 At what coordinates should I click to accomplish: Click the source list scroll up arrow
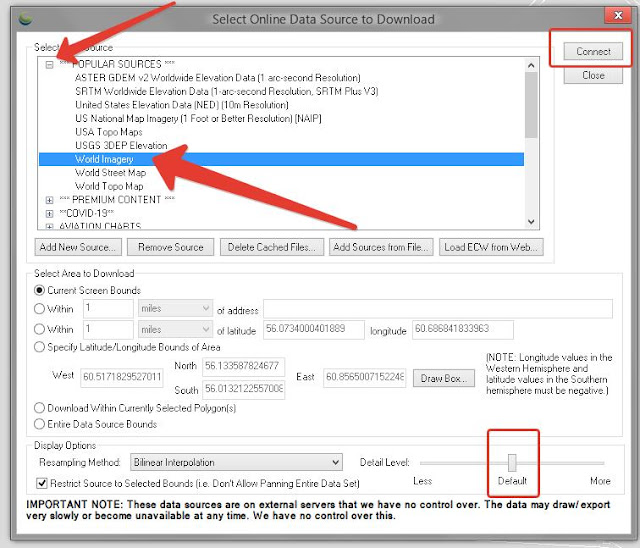point(531,65)
